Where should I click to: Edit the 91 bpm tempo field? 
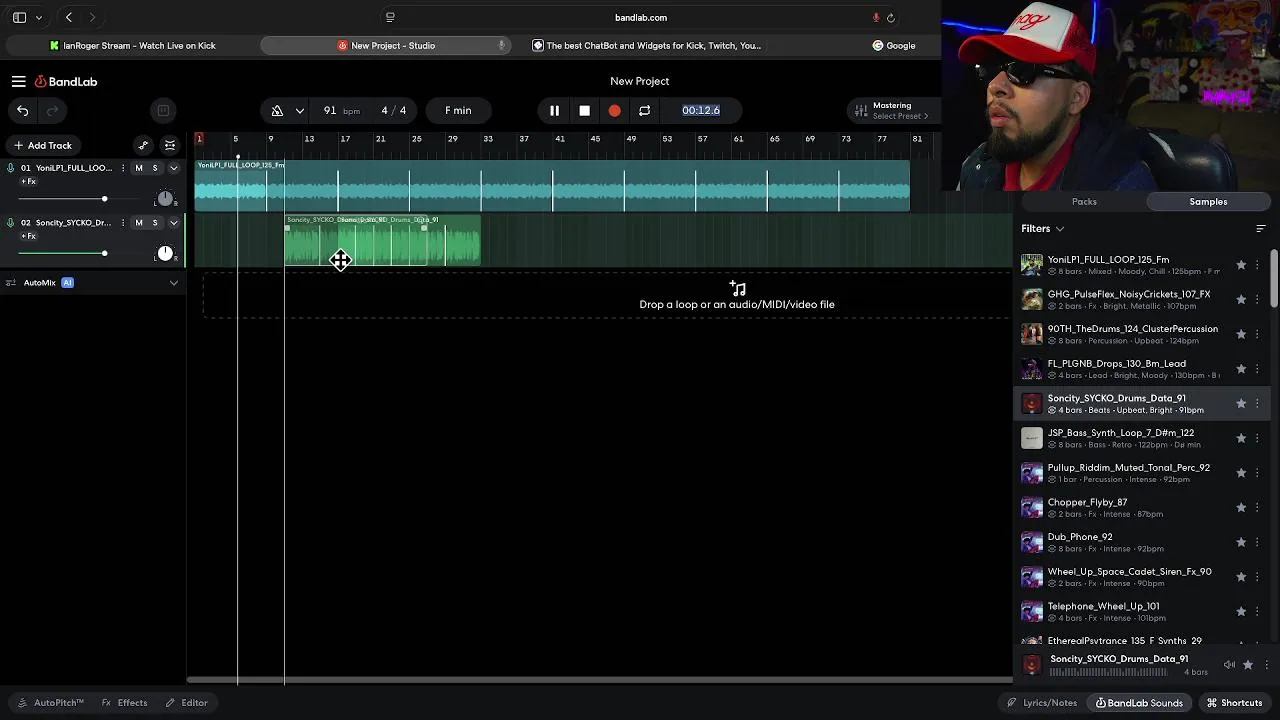point(340,111)
